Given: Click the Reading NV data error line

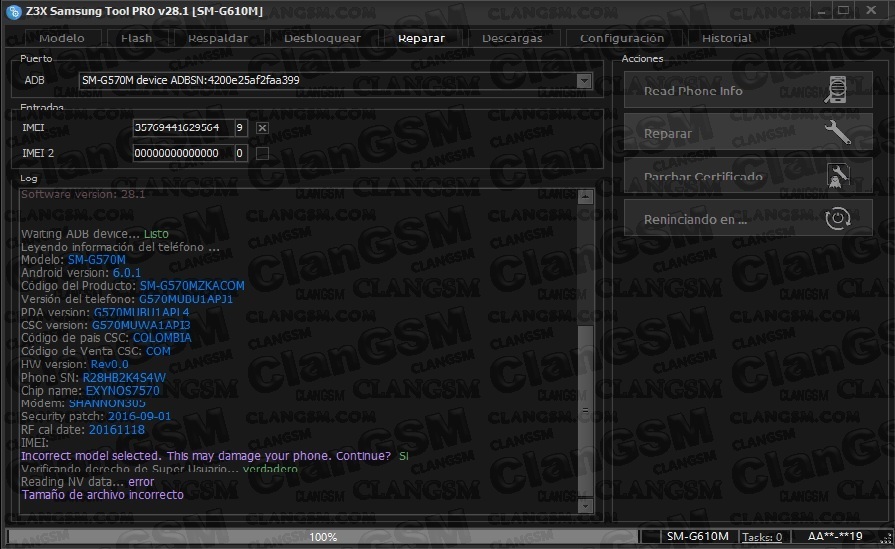Looking at the screenshot, I should click(x=87, y=482).
